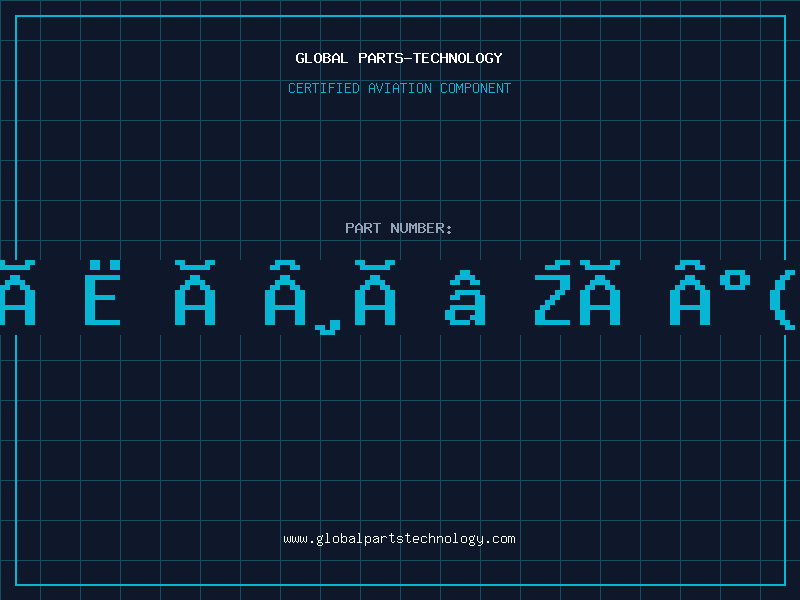Viewport: 800px width, 600px height.
Task: Click the GLOBAL PARTS-TECHNOLOGY heading
Action: pos(399,58)
